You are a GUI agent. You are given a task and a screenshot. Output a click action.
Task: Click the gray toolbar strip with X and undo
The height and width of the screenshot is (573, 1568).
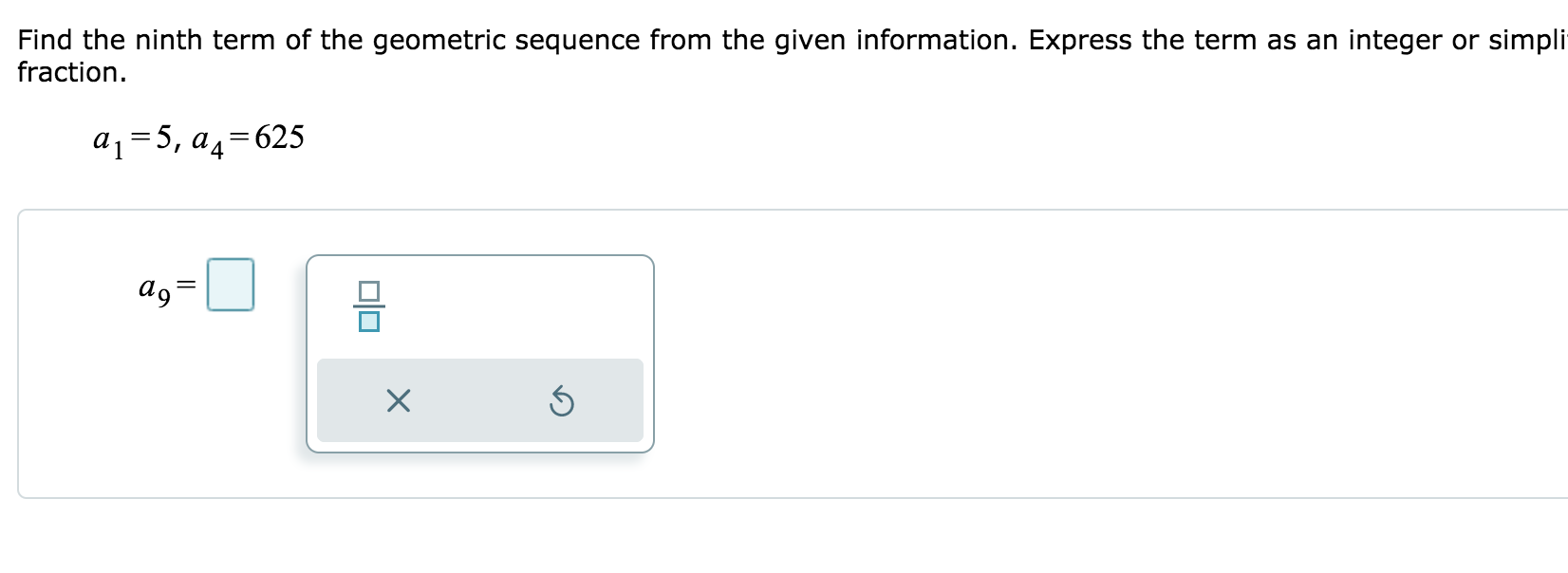click(x=479, y=400)
